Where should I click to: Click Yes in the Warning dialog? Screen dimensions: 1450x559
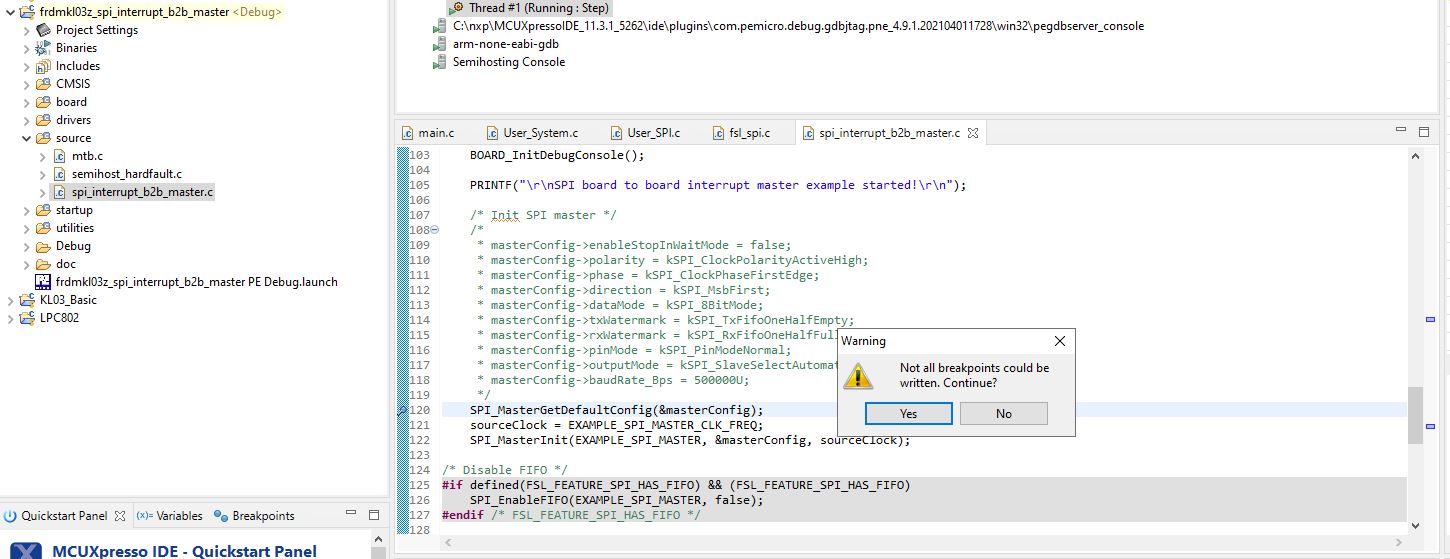[x=907, y=413]
